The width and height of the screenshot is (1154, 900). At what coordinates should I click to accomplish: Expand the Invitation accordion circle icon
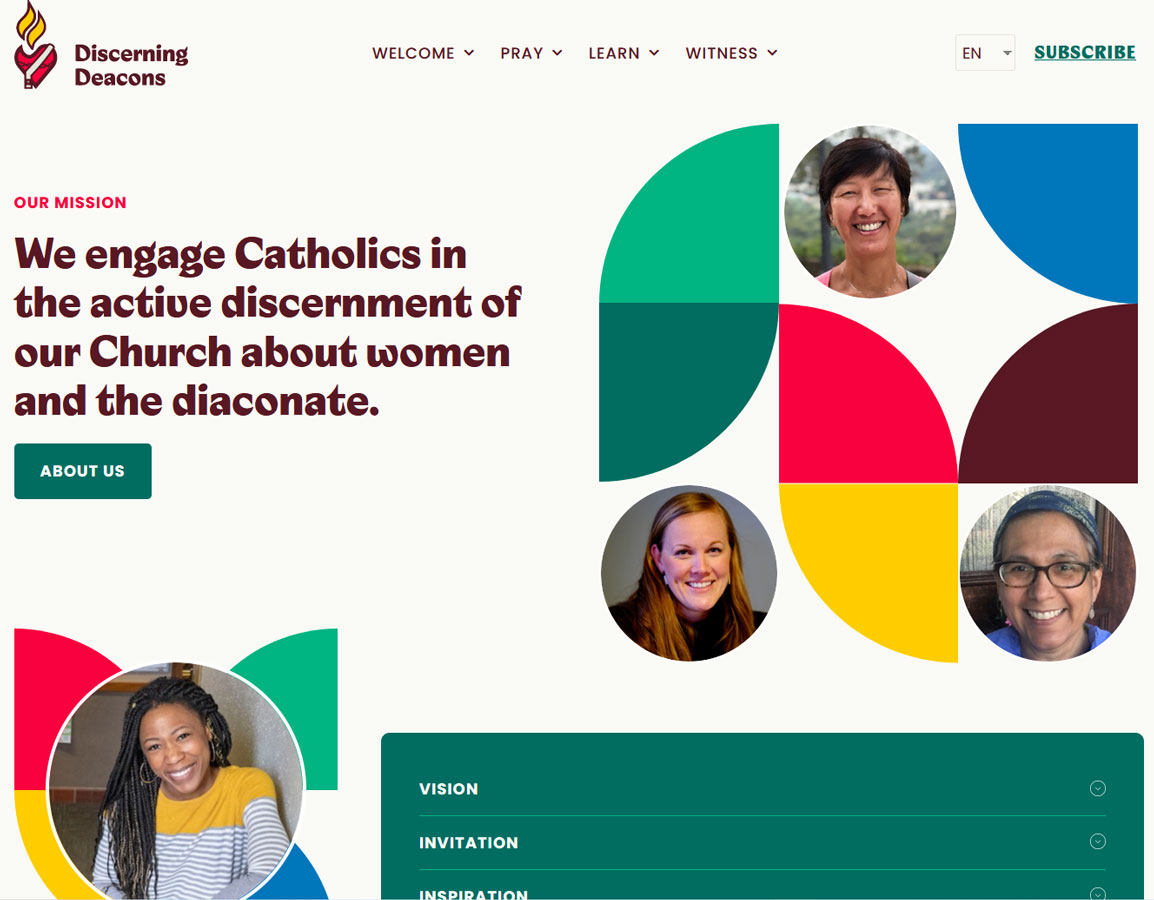pos(1097,841)
